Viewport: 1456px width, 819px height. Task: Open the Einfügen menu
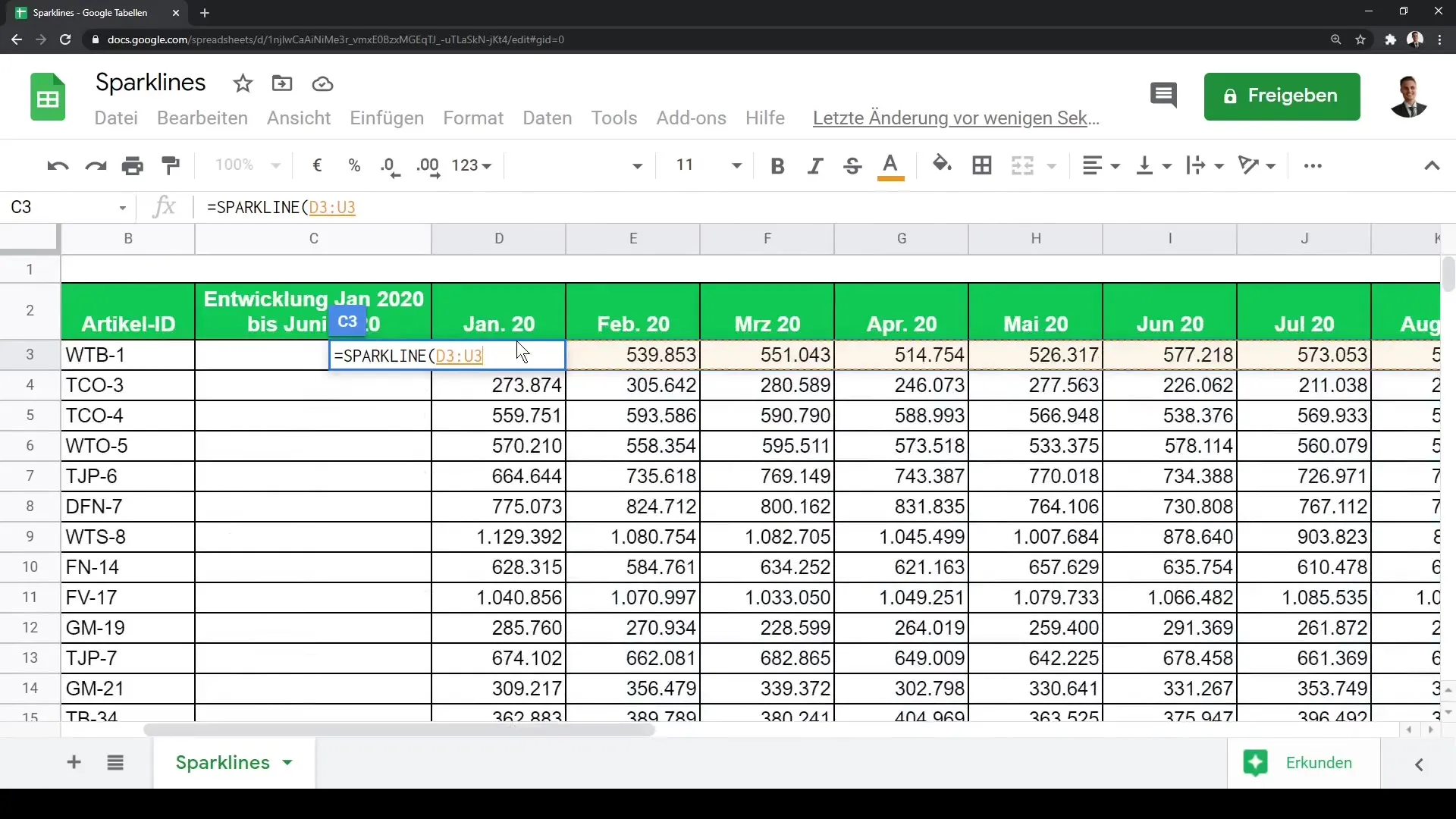387,118
